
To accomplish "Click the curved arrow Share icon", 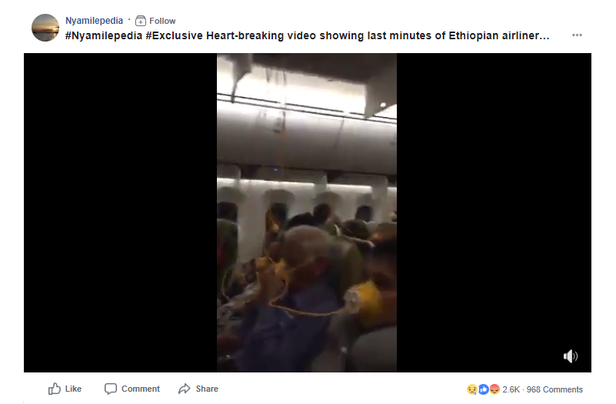I will point(184,389).
